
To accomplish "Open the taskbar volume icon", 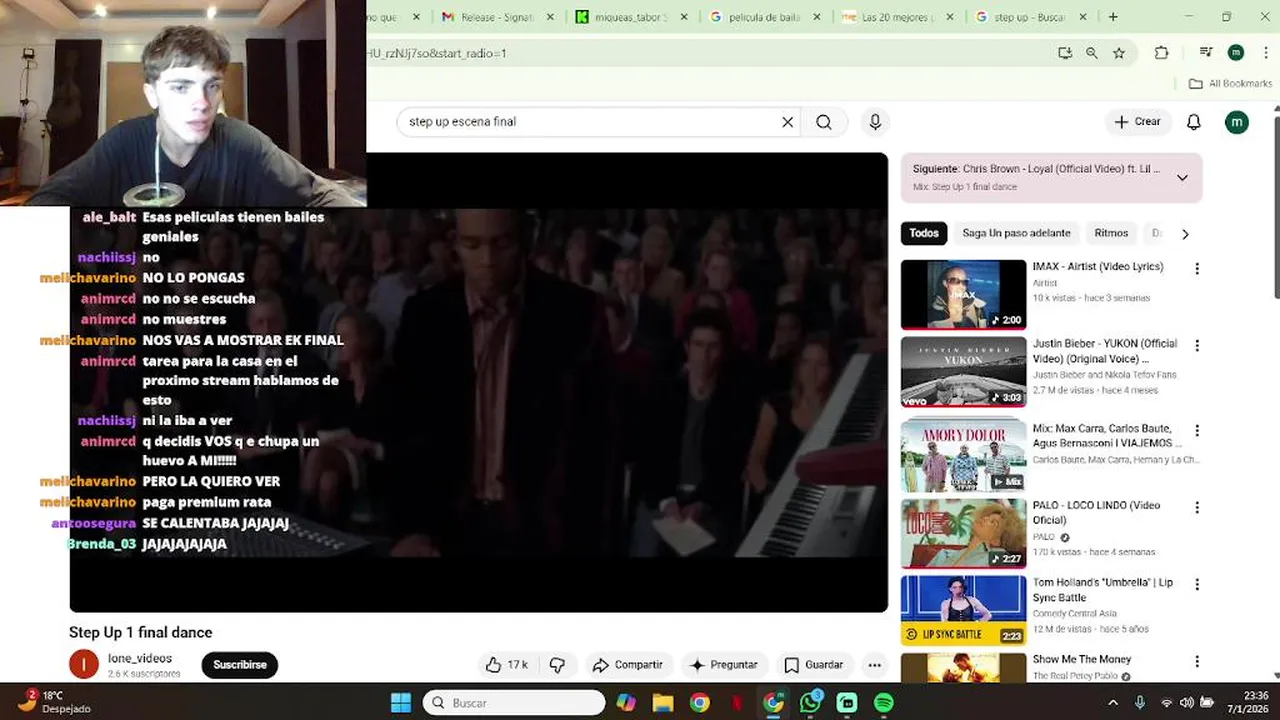I will coord(1186,703).
